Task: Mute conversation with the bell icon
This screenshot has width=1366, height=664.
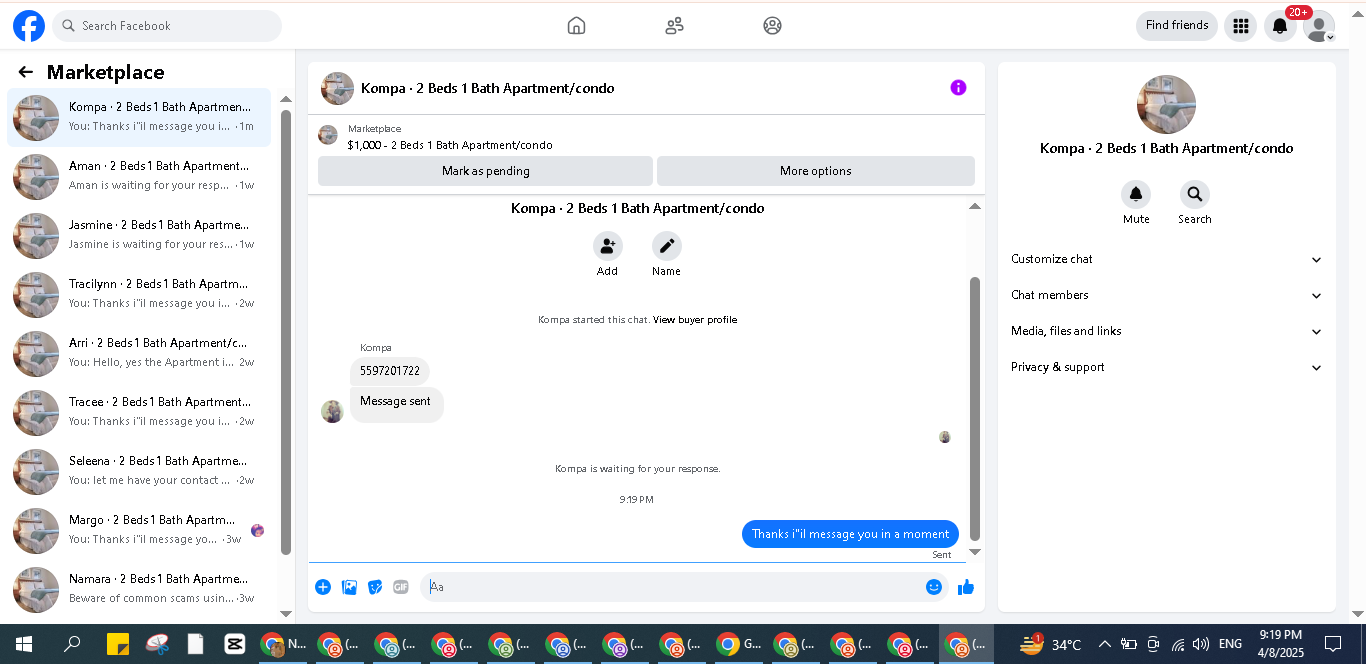Action: coord(1136,194)
